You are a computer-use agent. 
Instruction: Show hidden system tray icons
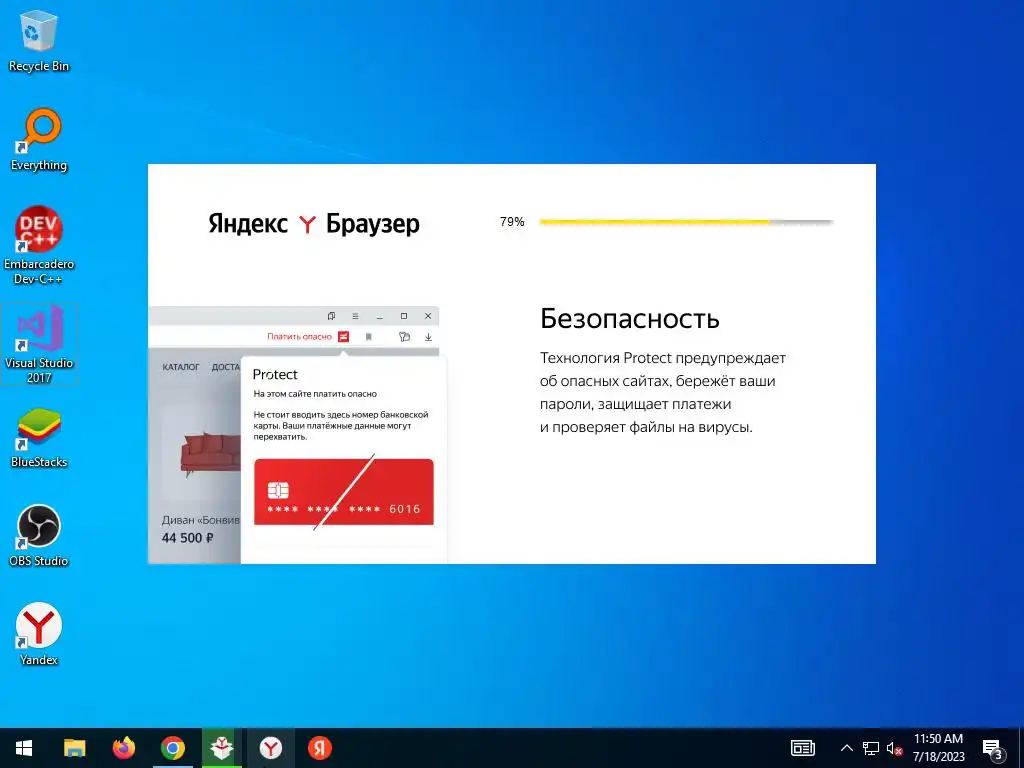[x=846, y=748]
